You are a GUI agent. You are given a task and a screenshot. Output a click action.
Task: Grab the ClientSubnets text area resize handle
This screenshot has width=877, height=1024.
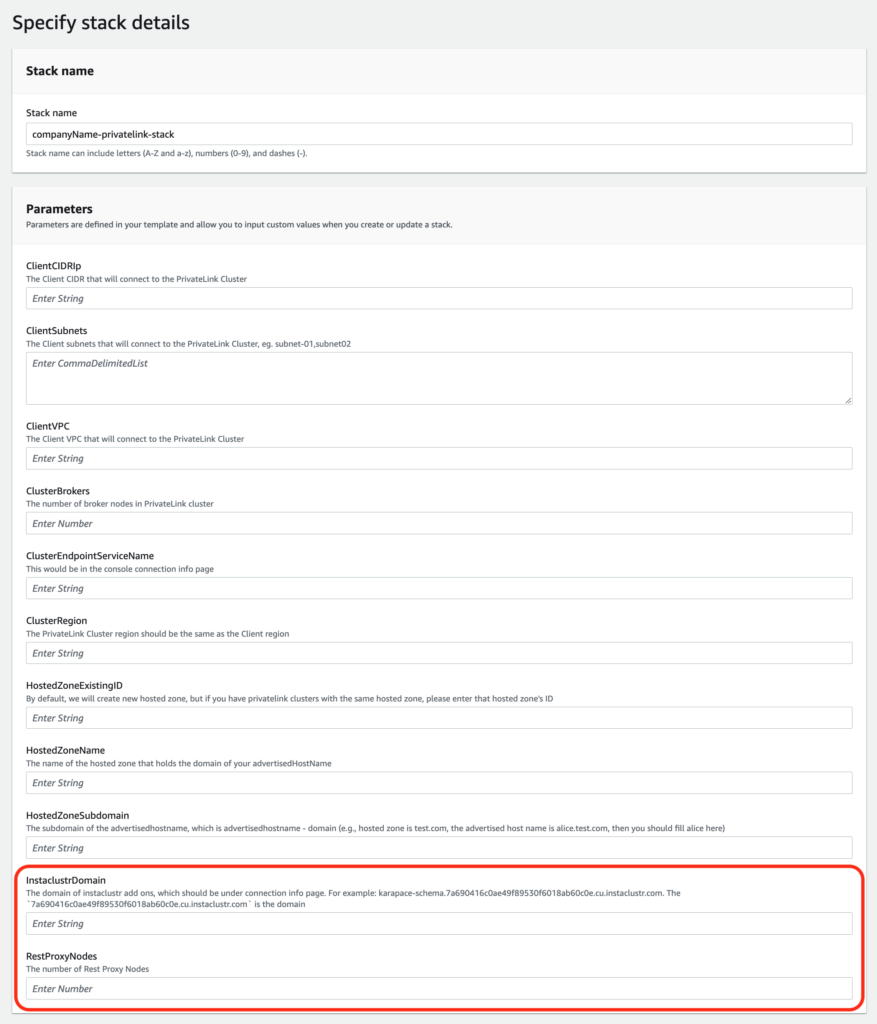[847, 399]
